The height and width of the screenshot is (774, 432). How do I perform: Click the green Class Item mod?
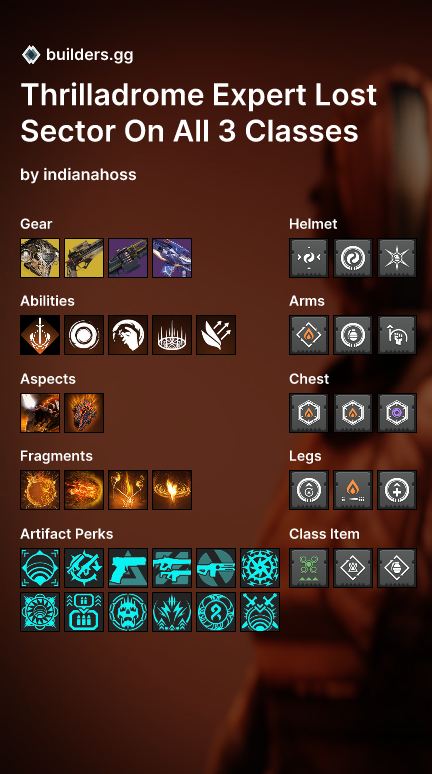[x=309, y=568]
